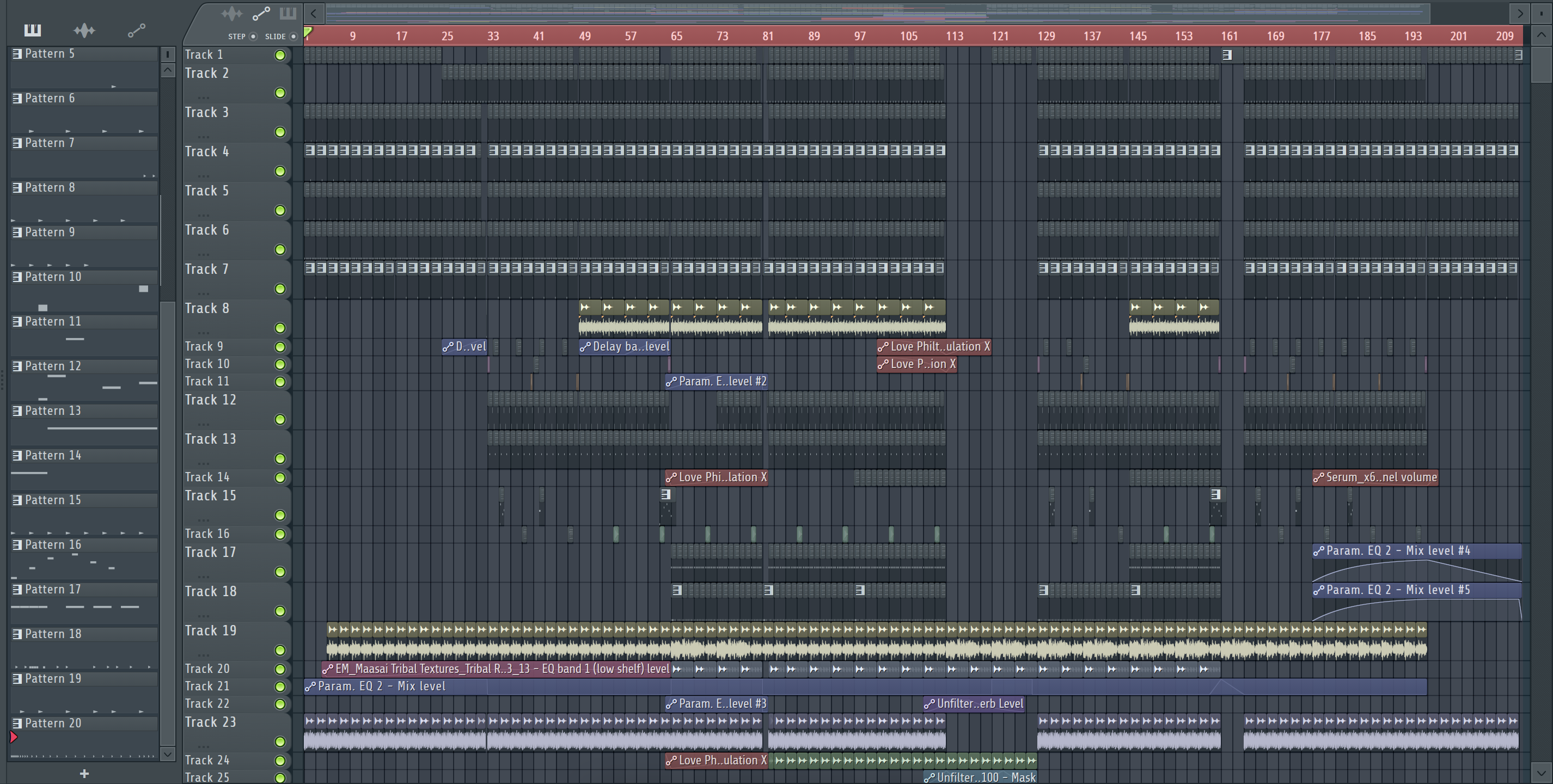Enable SLIDE editing mode
The height and width of the screenshot is (784, 1553).
tap(294, 36)
